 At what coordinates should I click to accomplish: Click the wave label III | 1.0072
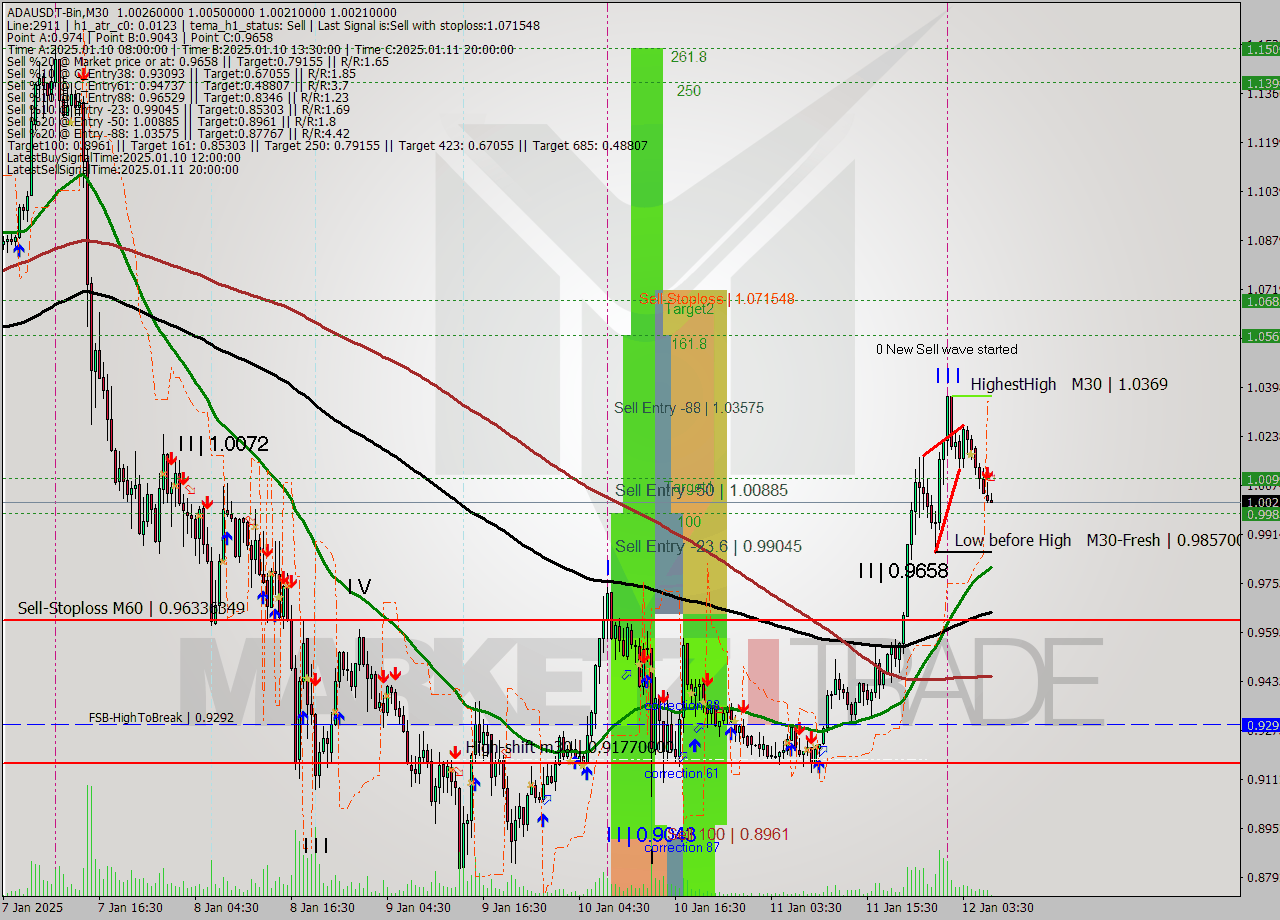click(x=223, y=443)
